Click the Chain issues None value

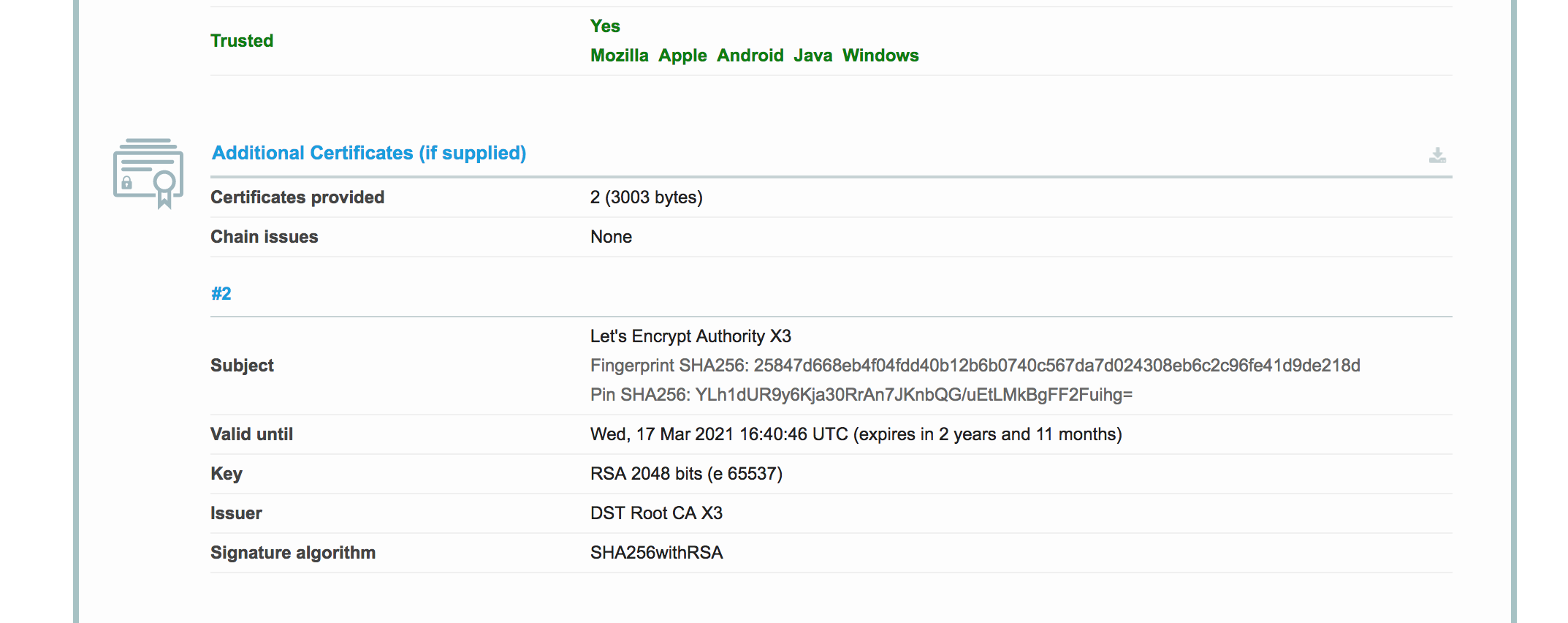click(x=611, y=237)
